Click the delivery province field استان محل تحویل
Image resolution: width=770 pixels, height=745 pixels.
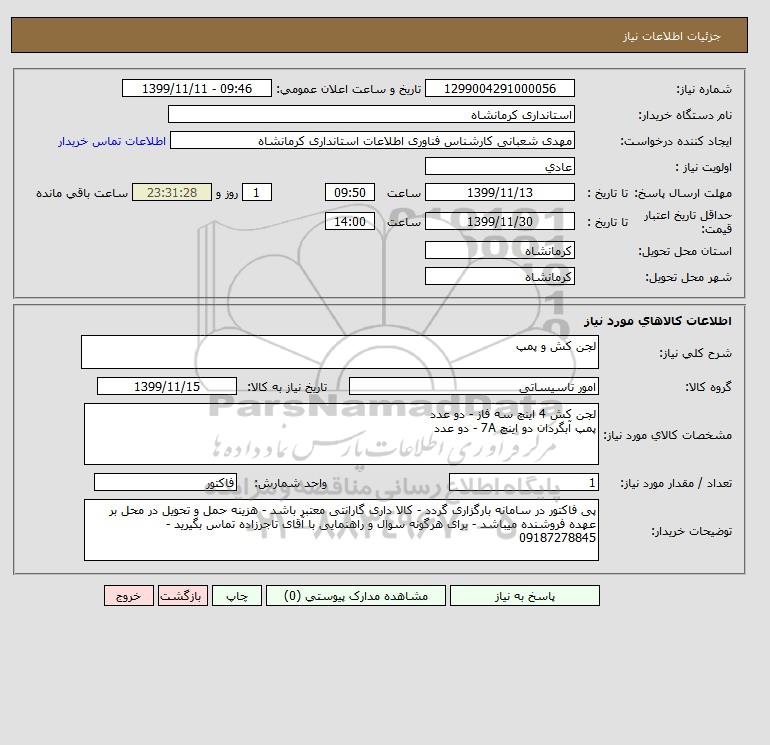(499, 250)
